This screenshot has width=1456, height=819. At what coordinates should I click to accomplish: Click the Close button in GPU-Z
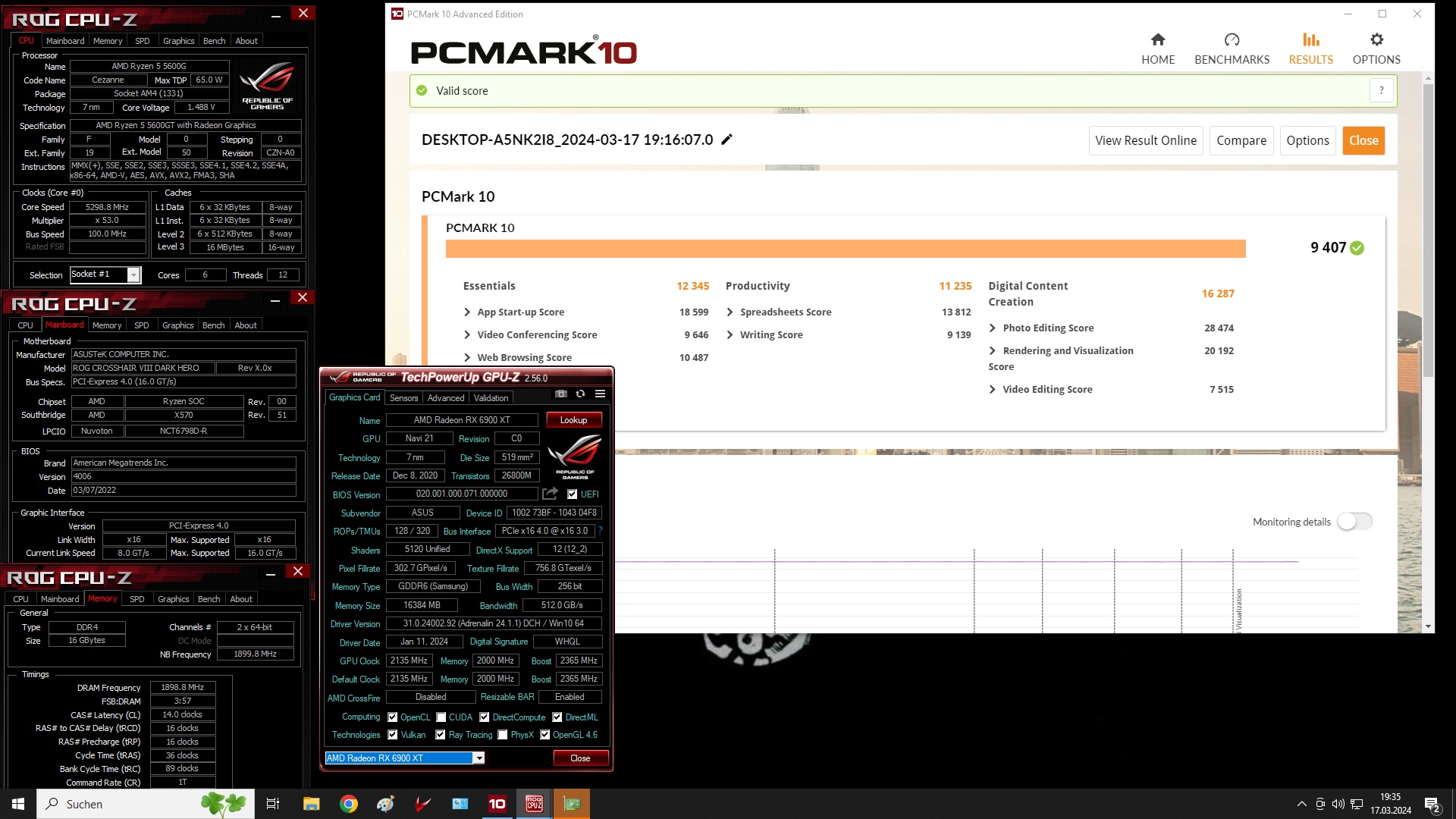[580, 758]
